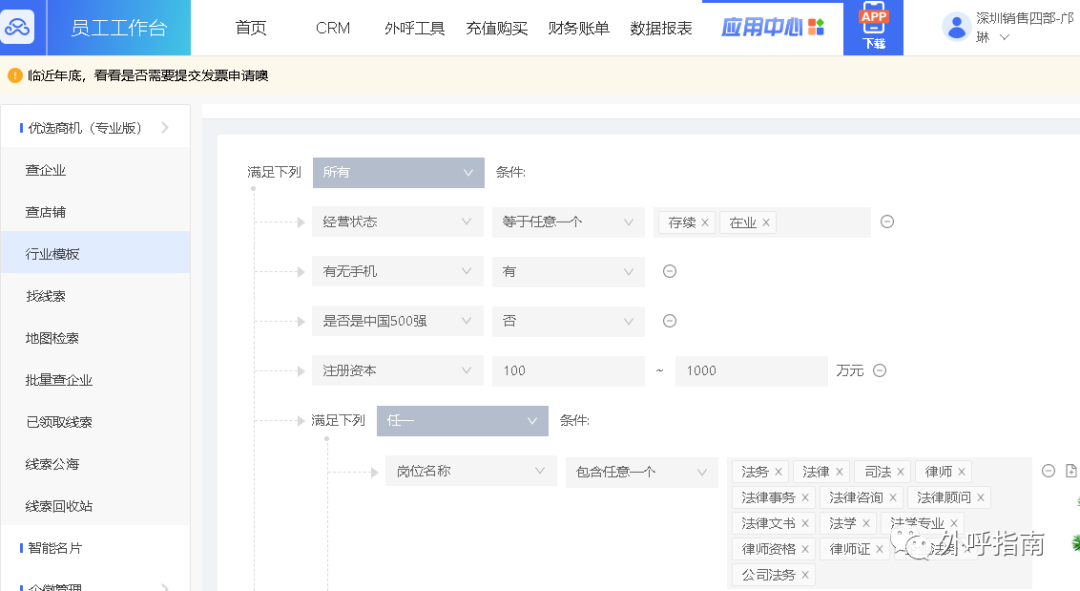Remove the 法律顾问 tag
Viewport: 1080px width, 591px height.
pyautogui.click(x=981, y=498)
